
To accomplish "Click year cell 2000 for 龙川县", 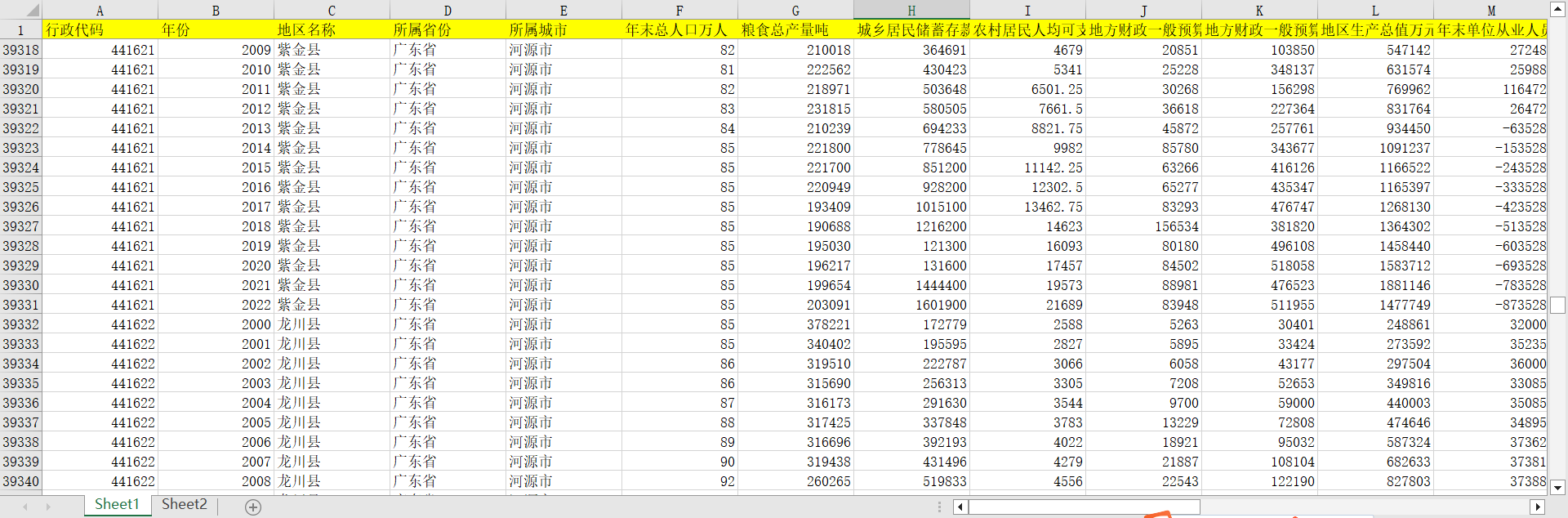I will [216, 324].
